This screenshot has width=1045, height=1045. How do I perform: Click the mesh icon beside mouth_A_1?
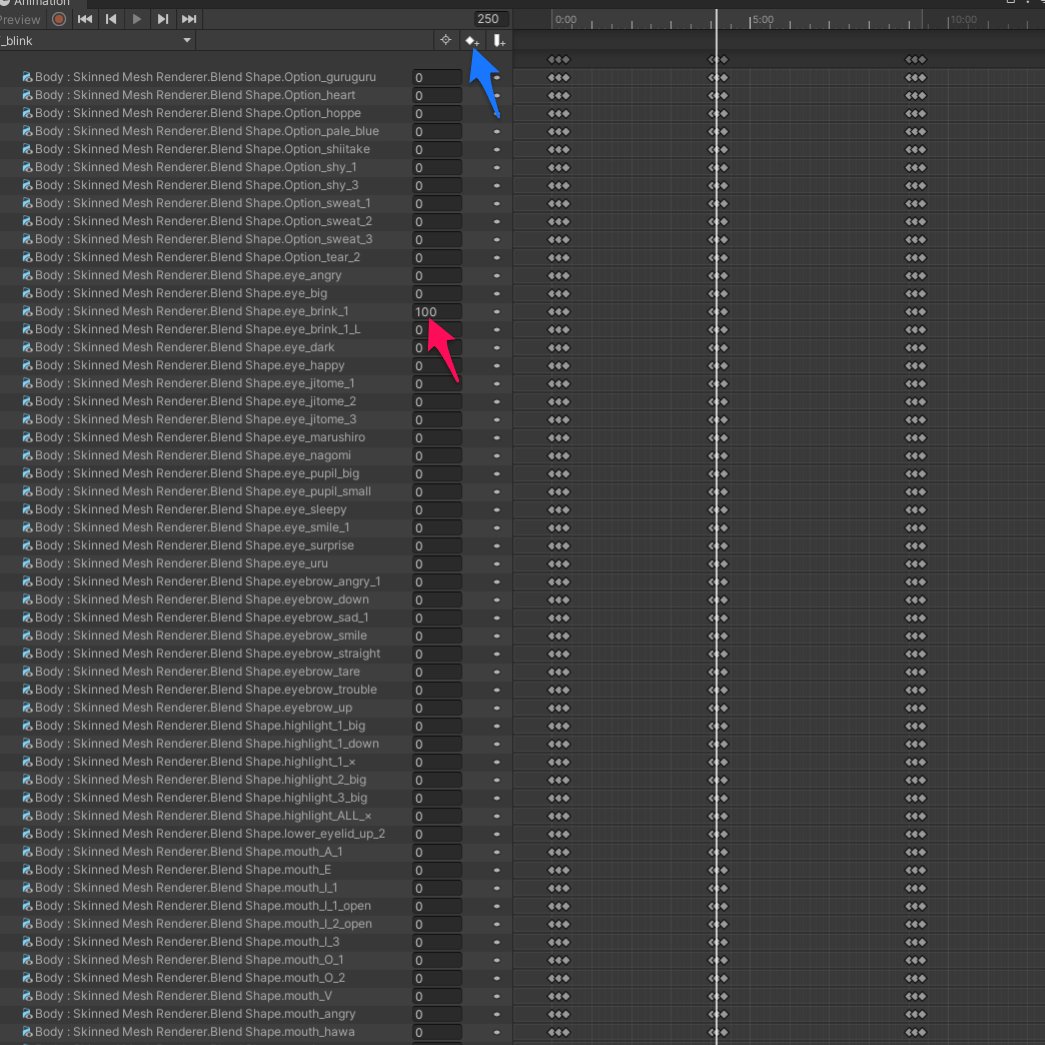coord(27,852)
